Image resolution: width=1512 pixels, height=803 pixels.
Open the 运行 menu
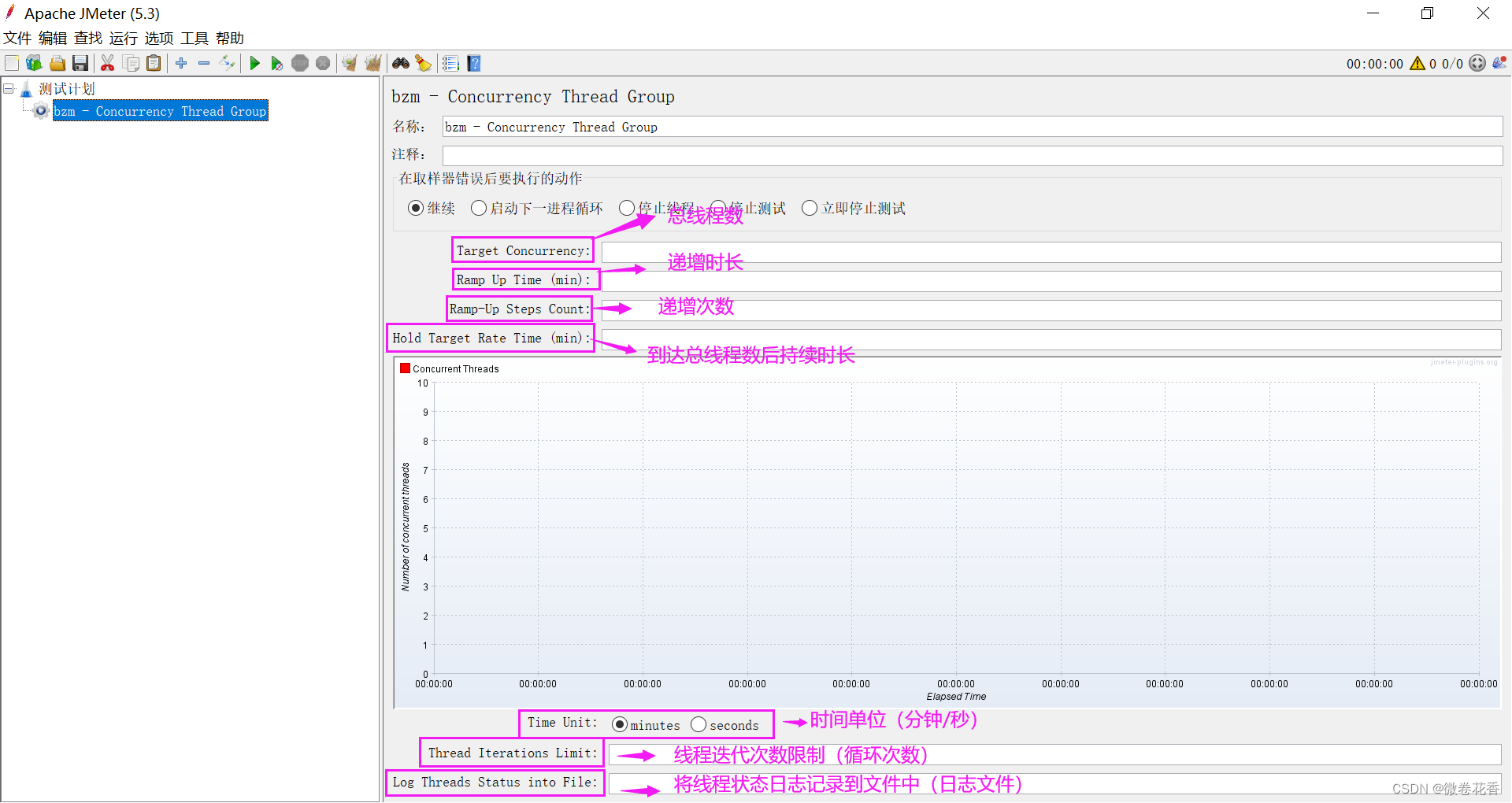124,38
